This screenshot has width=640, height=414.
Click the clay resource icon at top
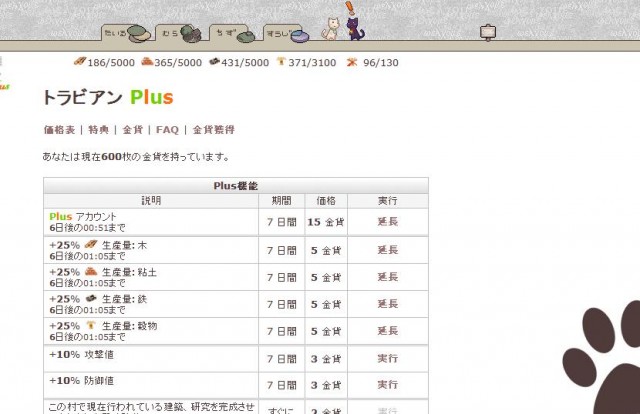point(147,62)
